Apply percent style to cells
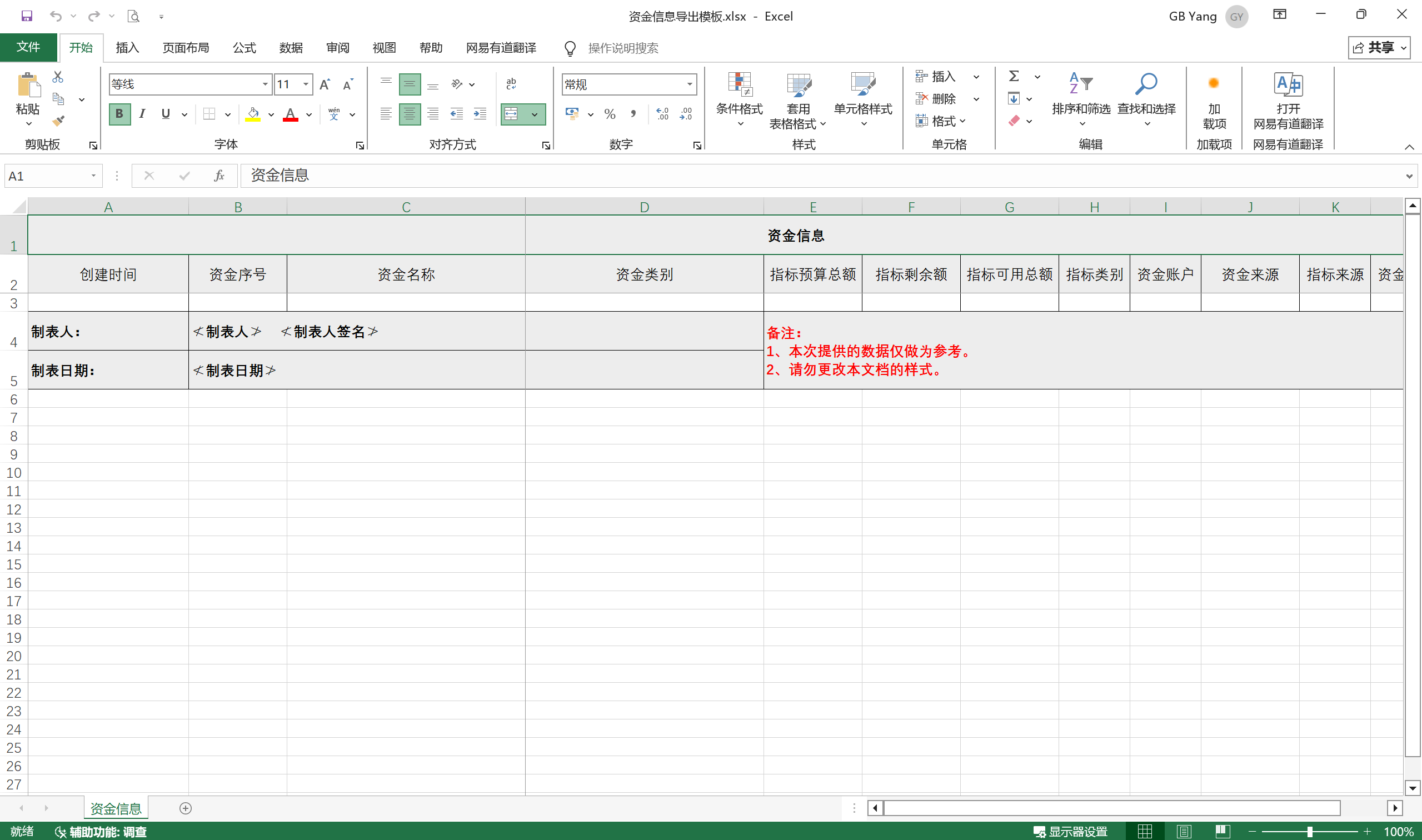The height and width of the screenshot is (840, 1422). click(610, 114)
